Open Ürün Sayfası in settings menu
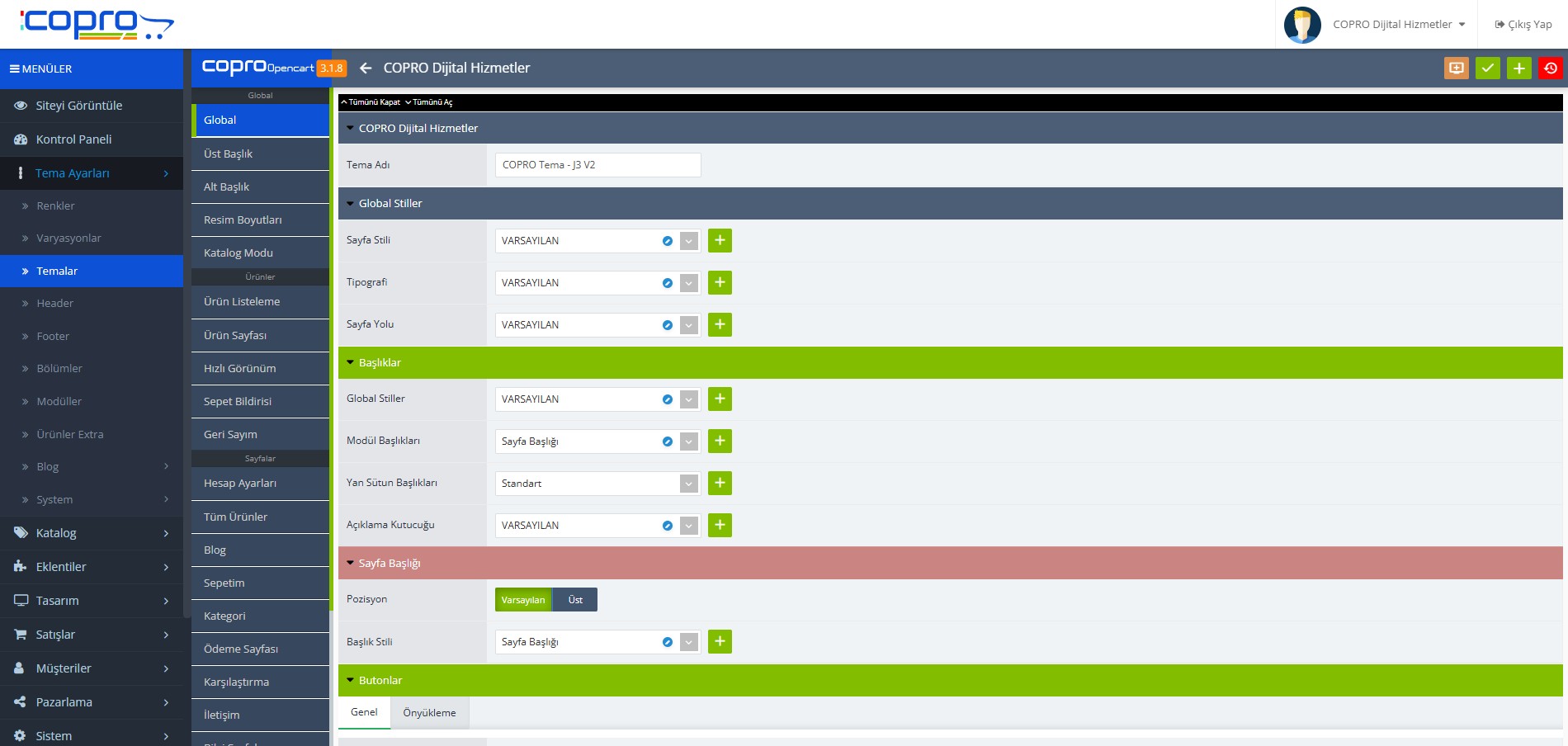 [235, 336]
